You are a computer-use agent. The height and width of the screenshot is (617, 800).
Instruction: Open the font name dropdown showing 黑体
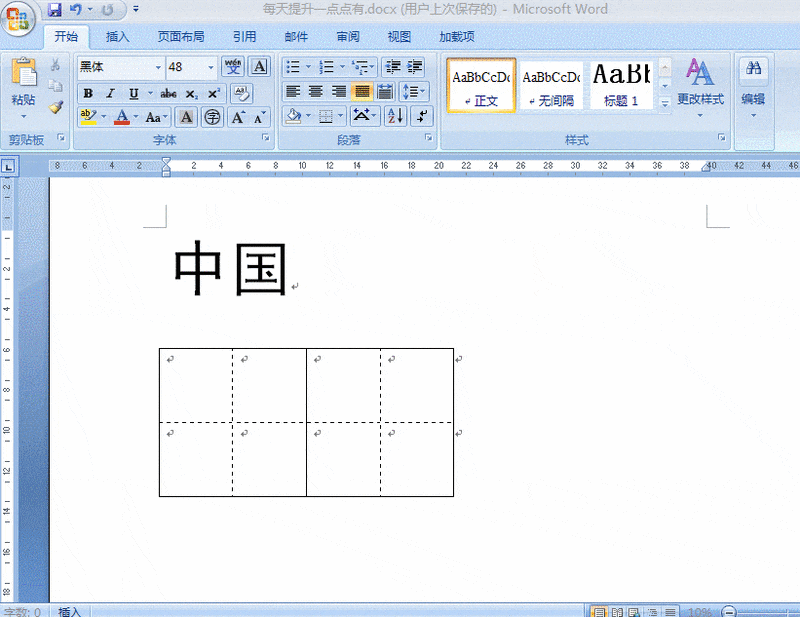(x=158, y=67)
